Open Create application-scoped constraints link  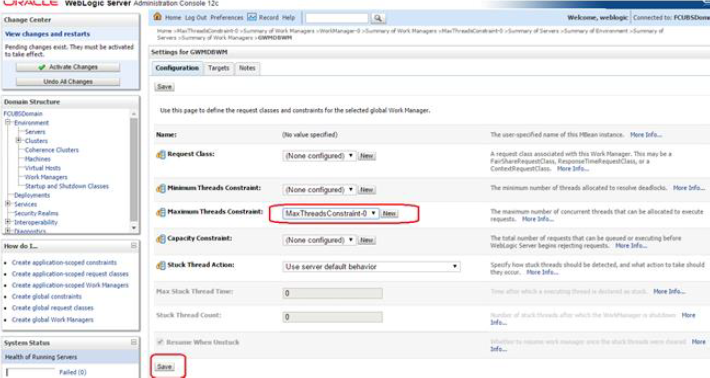[x=64, y=263]
